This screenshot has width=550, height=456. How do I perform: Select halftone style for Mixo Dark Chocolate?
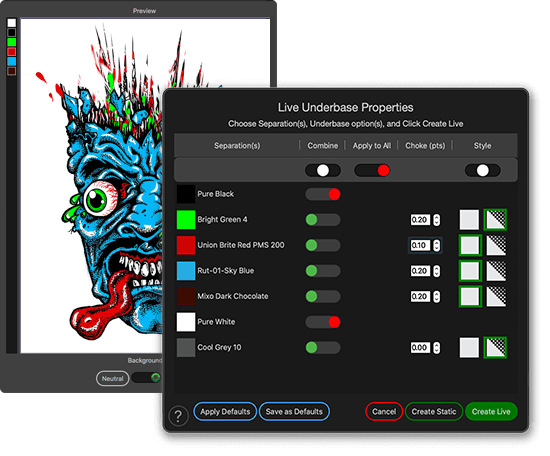(x=496, y=296)
